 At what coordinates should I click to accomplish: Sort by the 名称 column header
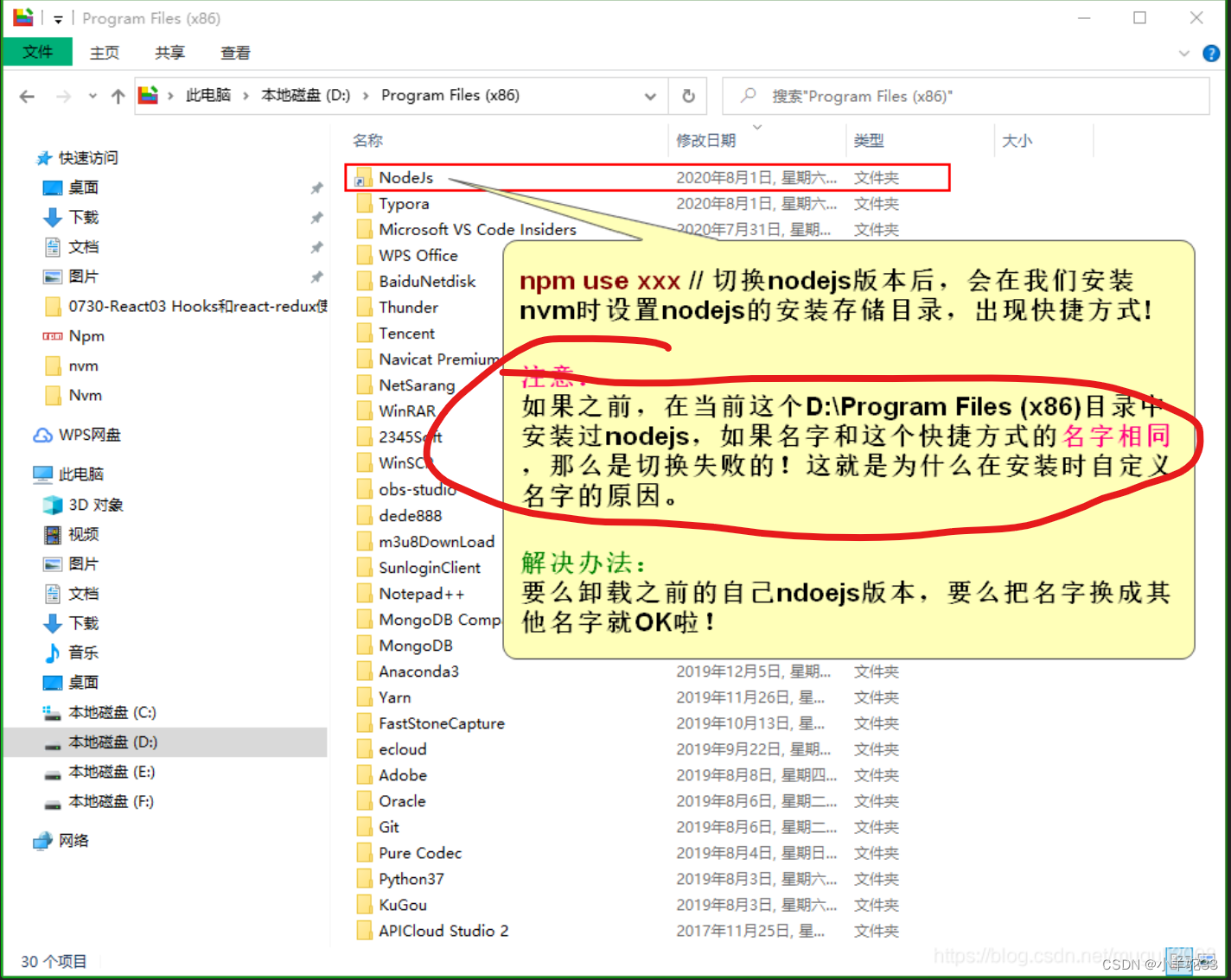(367, 140)
